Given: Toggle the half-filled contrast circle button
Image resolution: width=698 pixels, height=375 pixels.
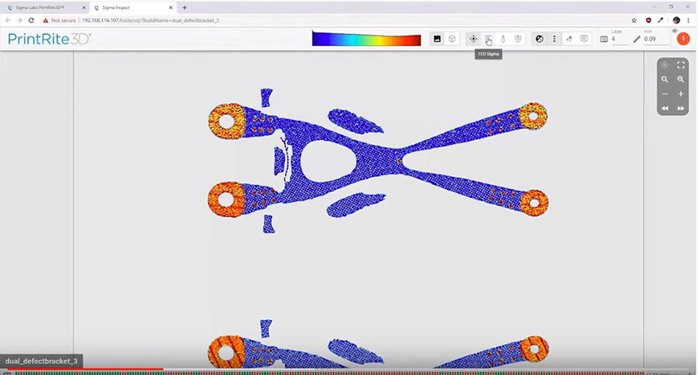Looking at the screenshot, I should click(539, 39).
